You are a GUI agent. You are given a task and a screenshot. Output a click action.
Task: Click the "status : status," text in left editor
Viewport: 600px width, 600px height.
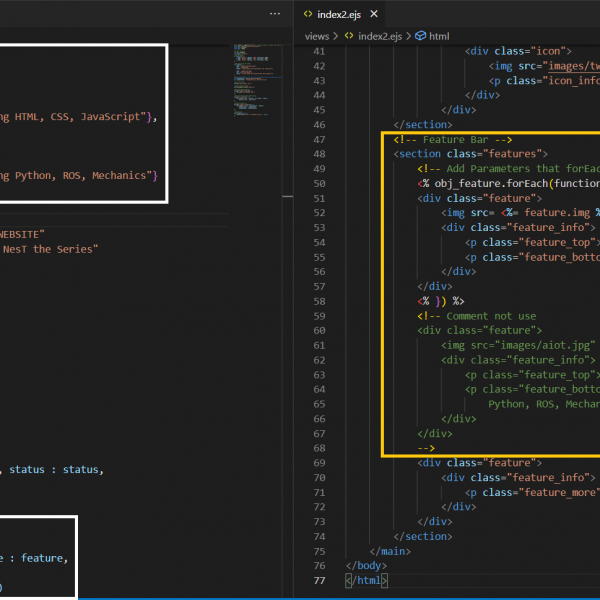(x=55, y=469)
